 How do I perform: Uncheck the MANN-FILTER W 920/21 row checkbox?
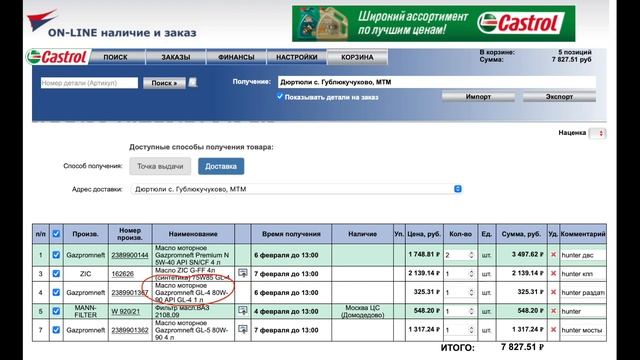(56, 311)
